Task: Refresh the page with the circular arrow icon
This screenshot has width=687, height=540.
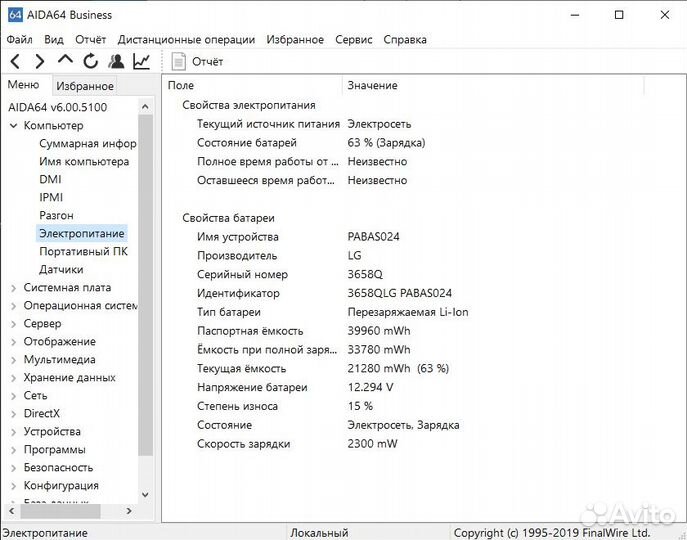Action: (x=91, y=61)
